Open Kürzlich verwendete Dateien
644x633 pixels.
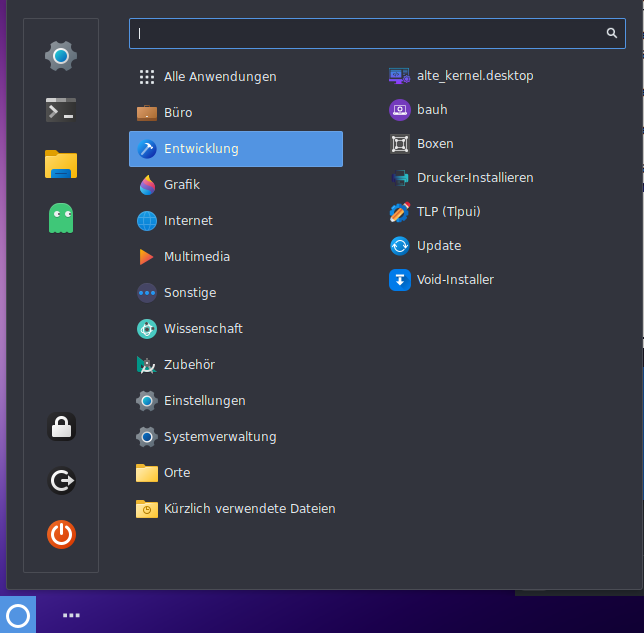(x=248, y=509)
